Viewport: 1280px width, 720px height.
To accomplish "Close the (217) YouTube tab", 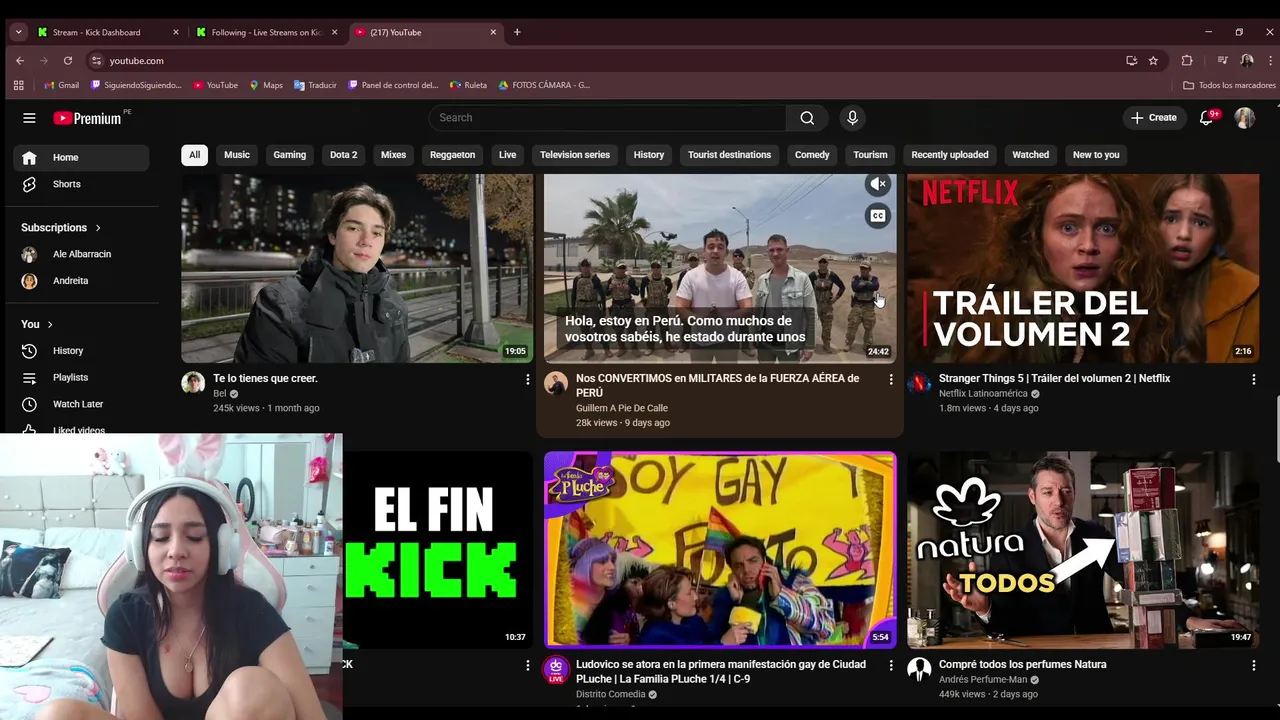I will (493, 32).
